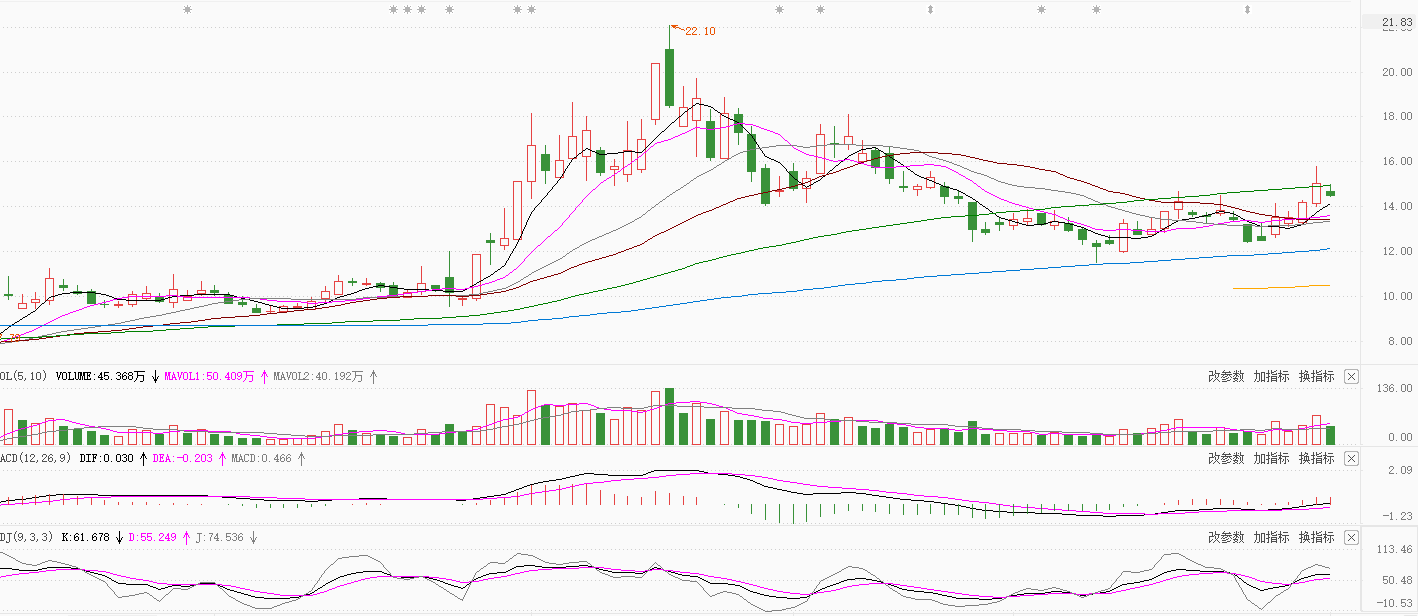Click 改参数 in the KDJ panel

(1226, 538)
